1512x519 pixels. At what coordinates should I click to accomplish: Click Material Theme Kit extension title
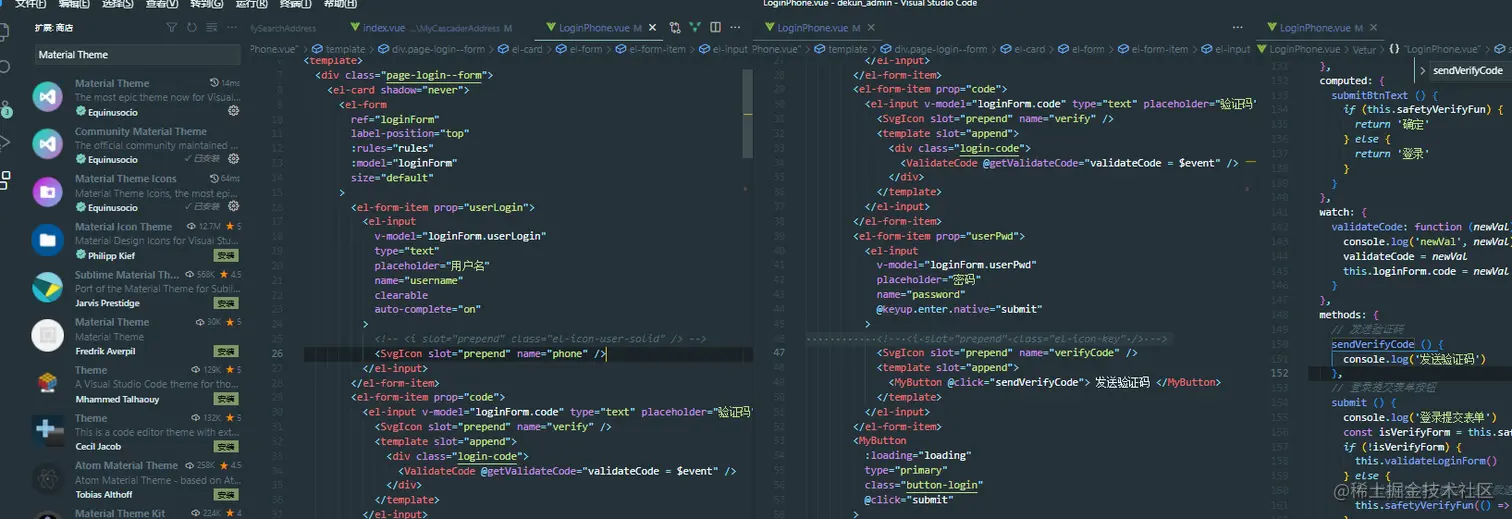click(x=120, y=513)
